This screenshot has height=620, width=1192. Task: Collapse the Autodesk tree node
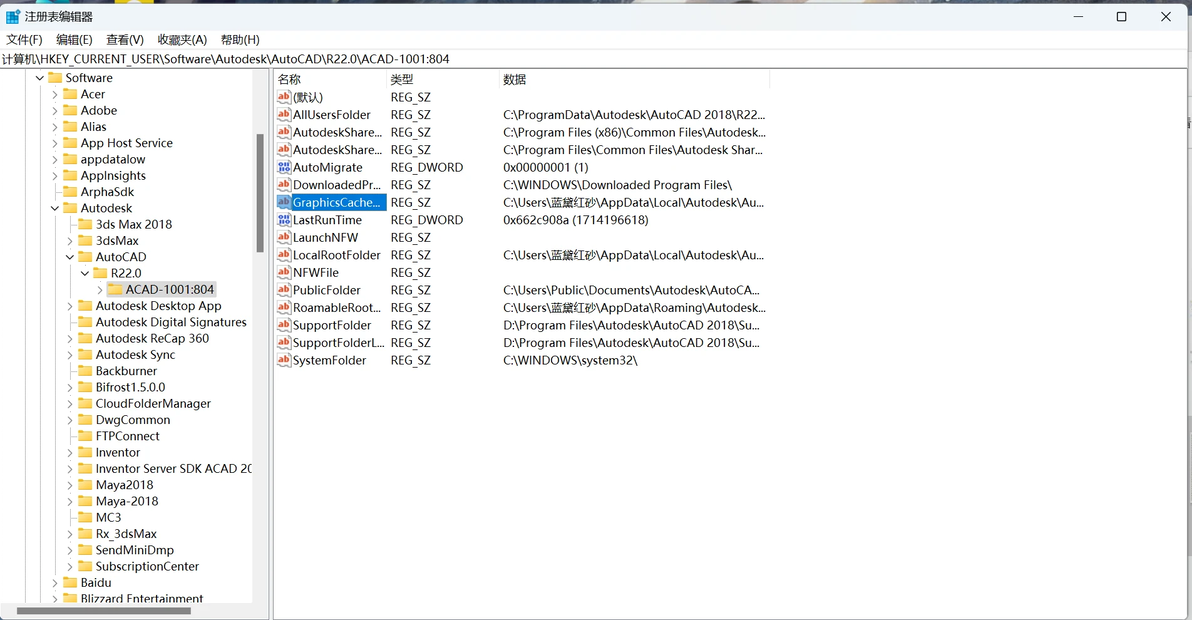pyautogui.click(x=55, y=208)
